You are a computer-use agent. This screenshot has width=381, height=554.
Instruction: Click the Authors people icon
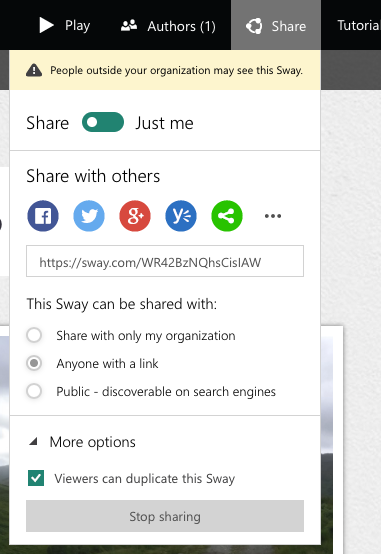[129, 25]
